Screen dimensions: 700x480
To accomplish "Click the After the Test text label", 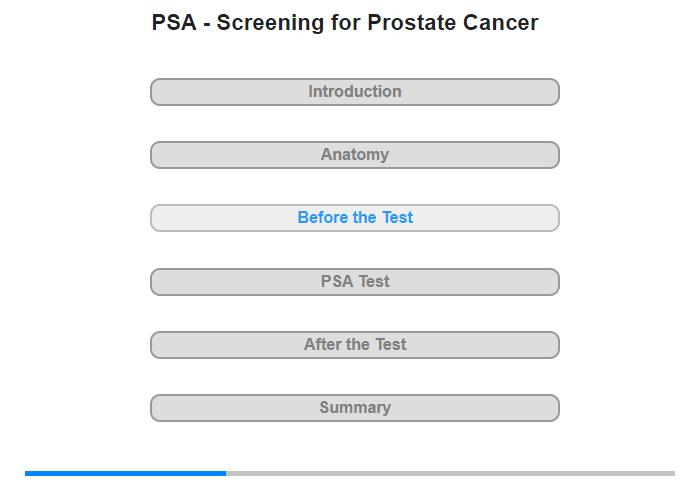I will (x=355, y=344).
